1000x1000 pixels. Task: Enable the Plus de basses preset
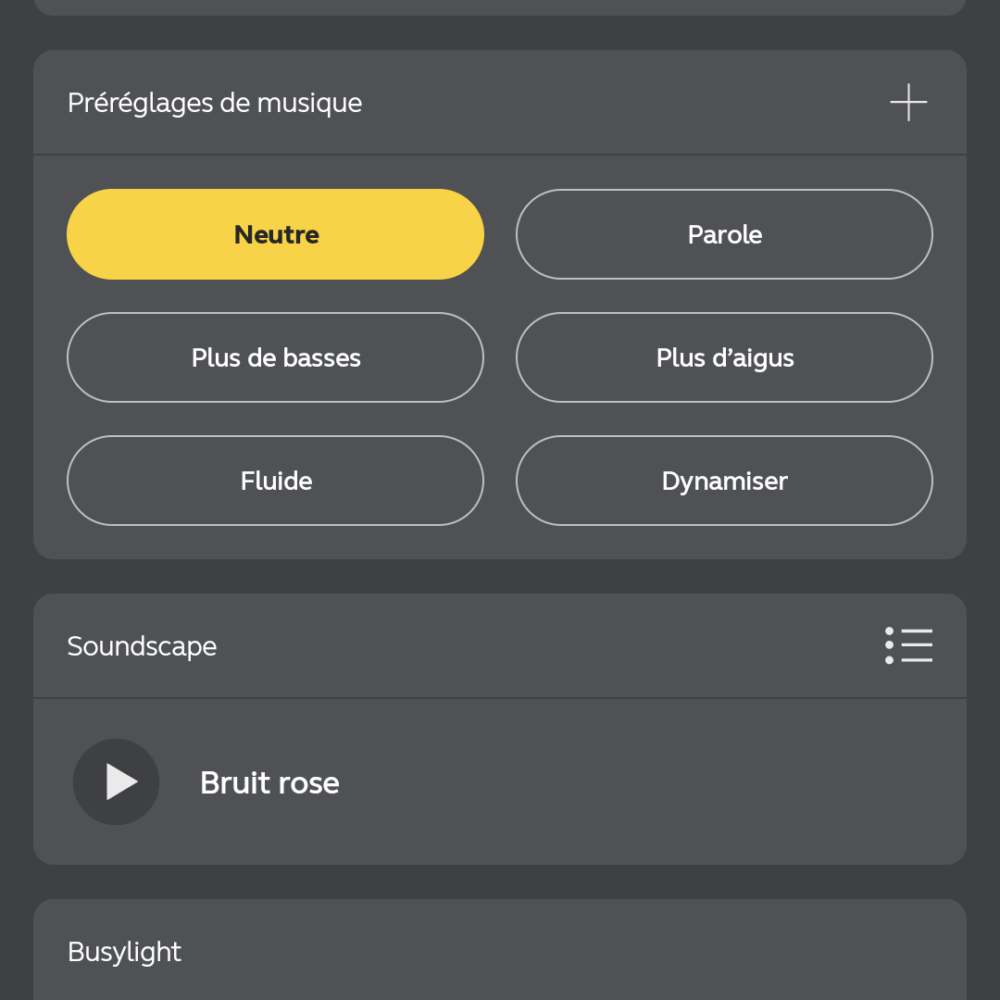click(276, 357)
